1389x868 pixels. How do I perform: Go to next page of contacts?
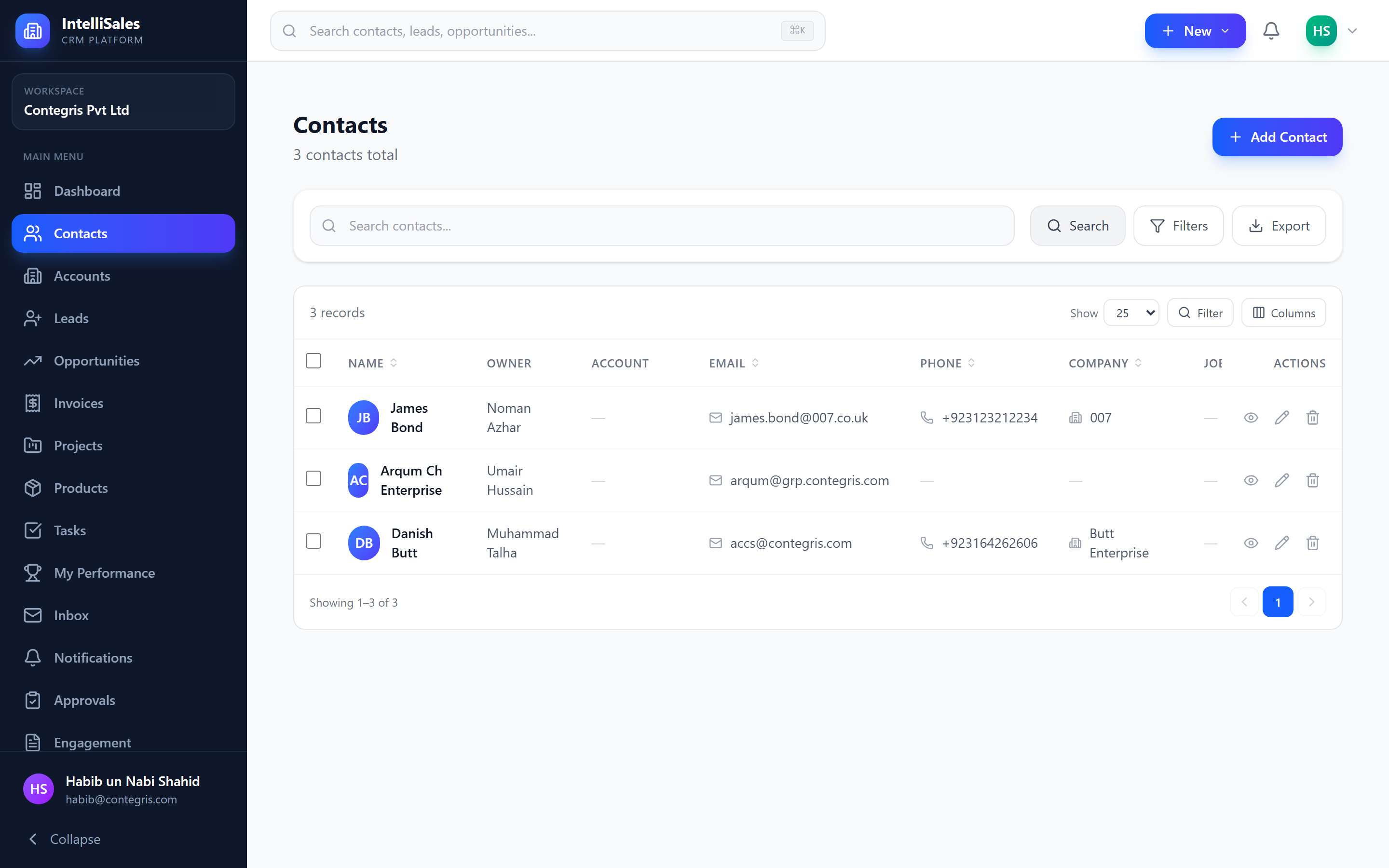pyautogui.click(x=1311, y=602)
